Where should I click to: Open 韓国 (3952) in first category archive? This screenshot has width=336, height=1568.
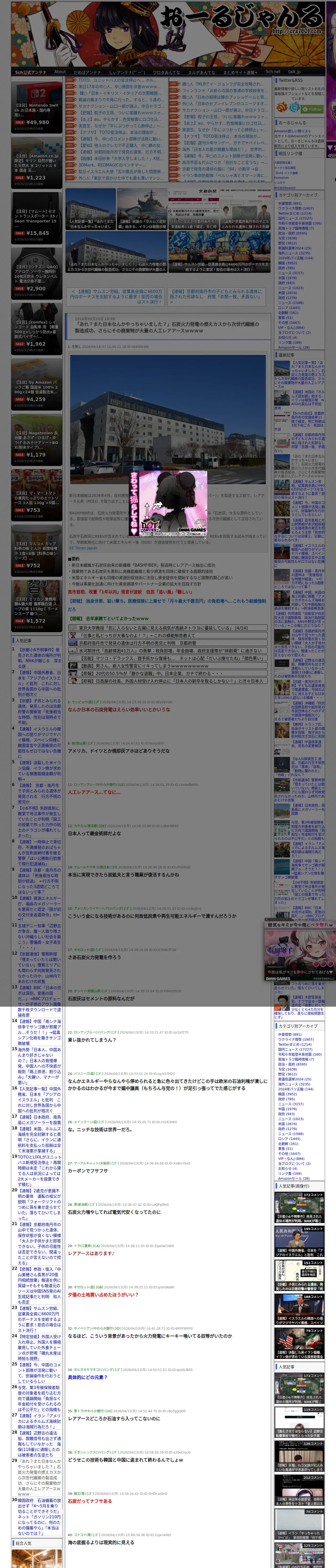click(x=287, y=263)
